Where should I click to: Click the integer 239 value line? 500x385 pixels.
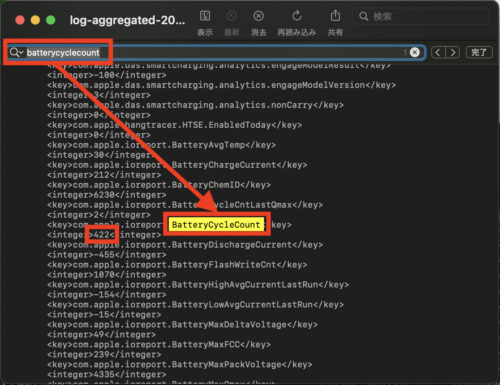(104, 355)
